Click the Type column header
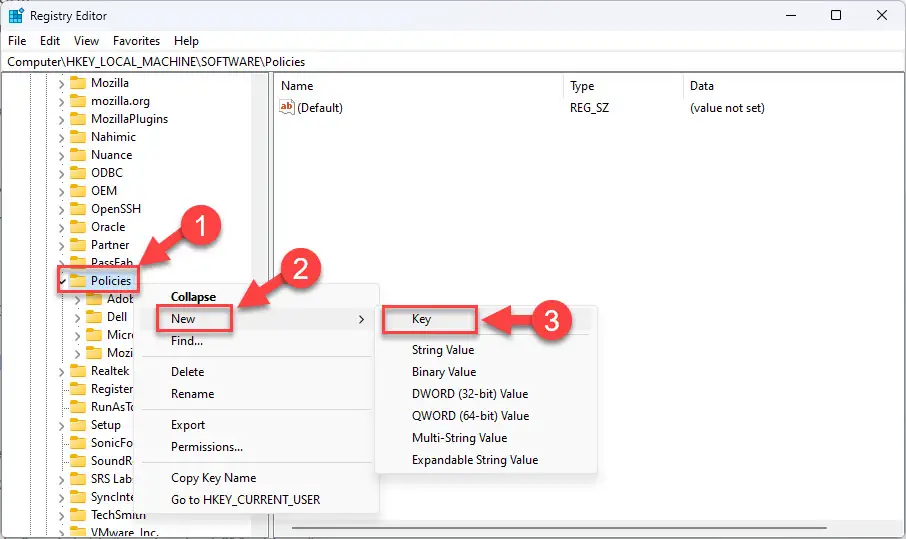Image resolution: width=906 pixels, height=539 pixels. (x=623, y=86)
